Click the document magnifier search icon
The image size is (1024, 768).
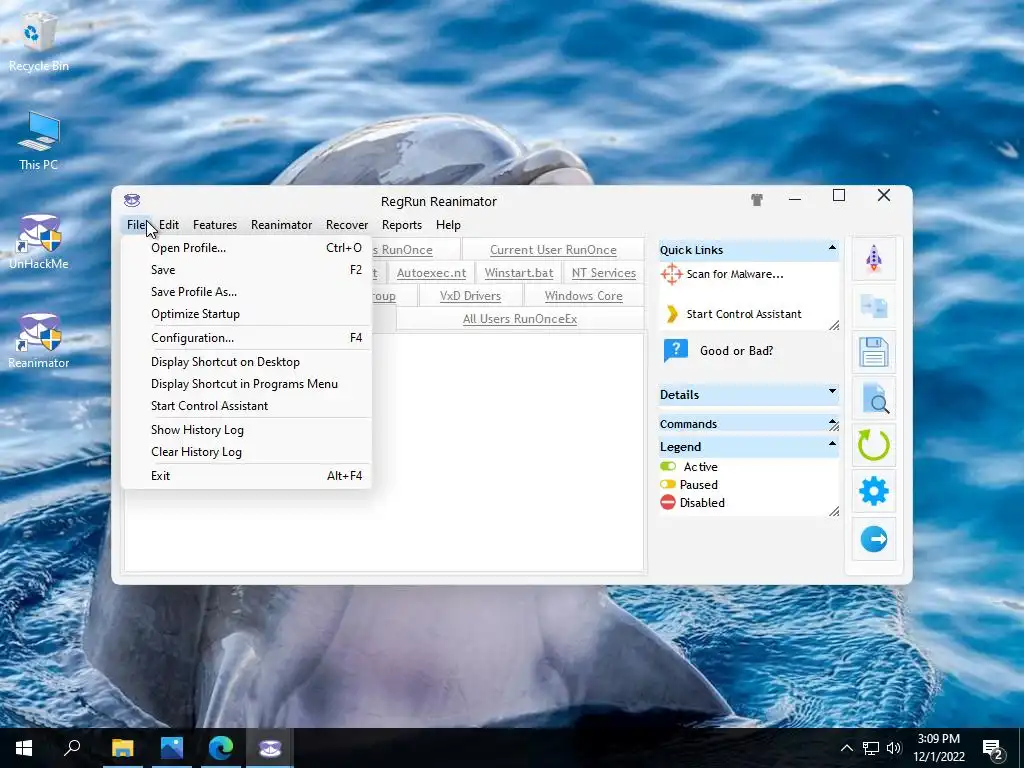tap(874, 398)
